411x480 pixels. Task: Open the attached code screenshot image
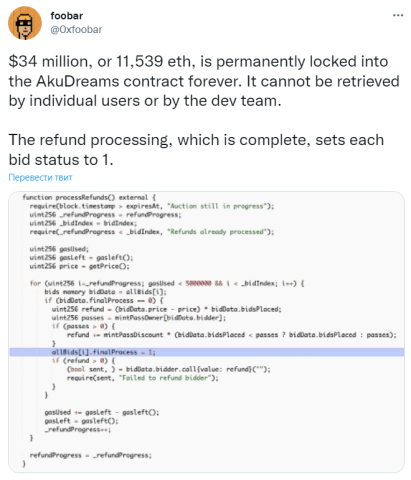tap(206, 332)
